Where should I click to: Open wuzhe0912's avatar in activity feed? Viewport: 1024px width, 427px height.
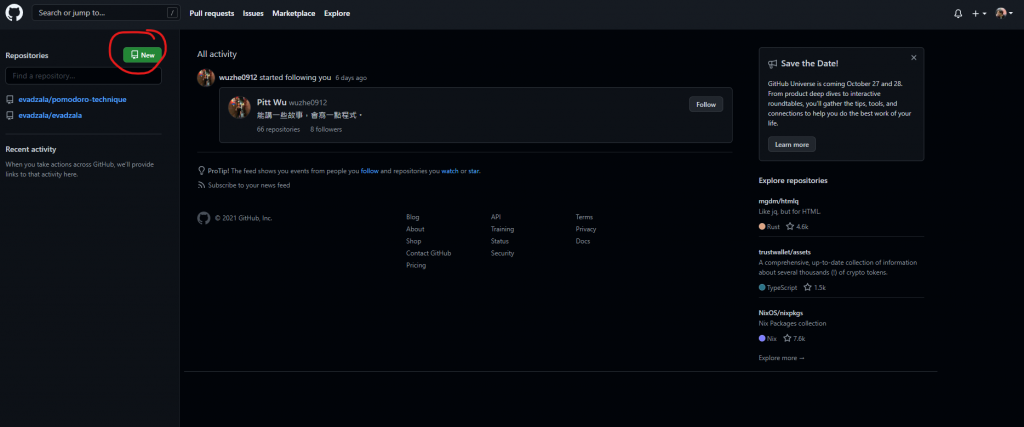[x=206, y=78]
